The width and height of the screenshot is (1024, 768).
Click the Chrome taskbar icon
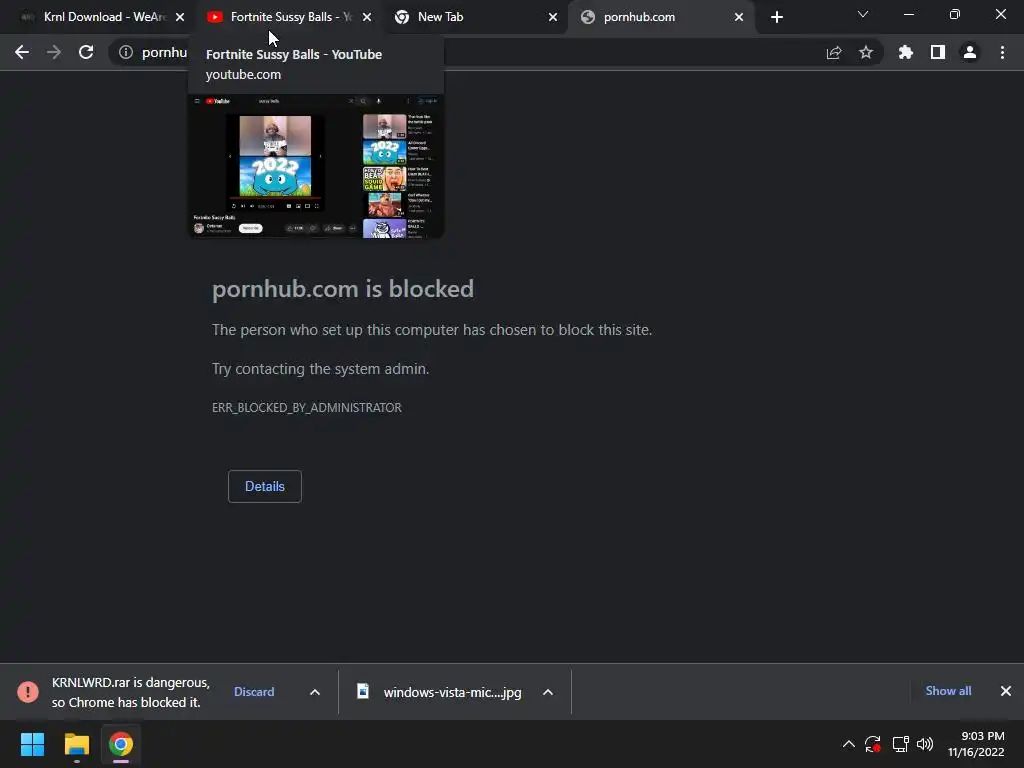tap(121, 744)
